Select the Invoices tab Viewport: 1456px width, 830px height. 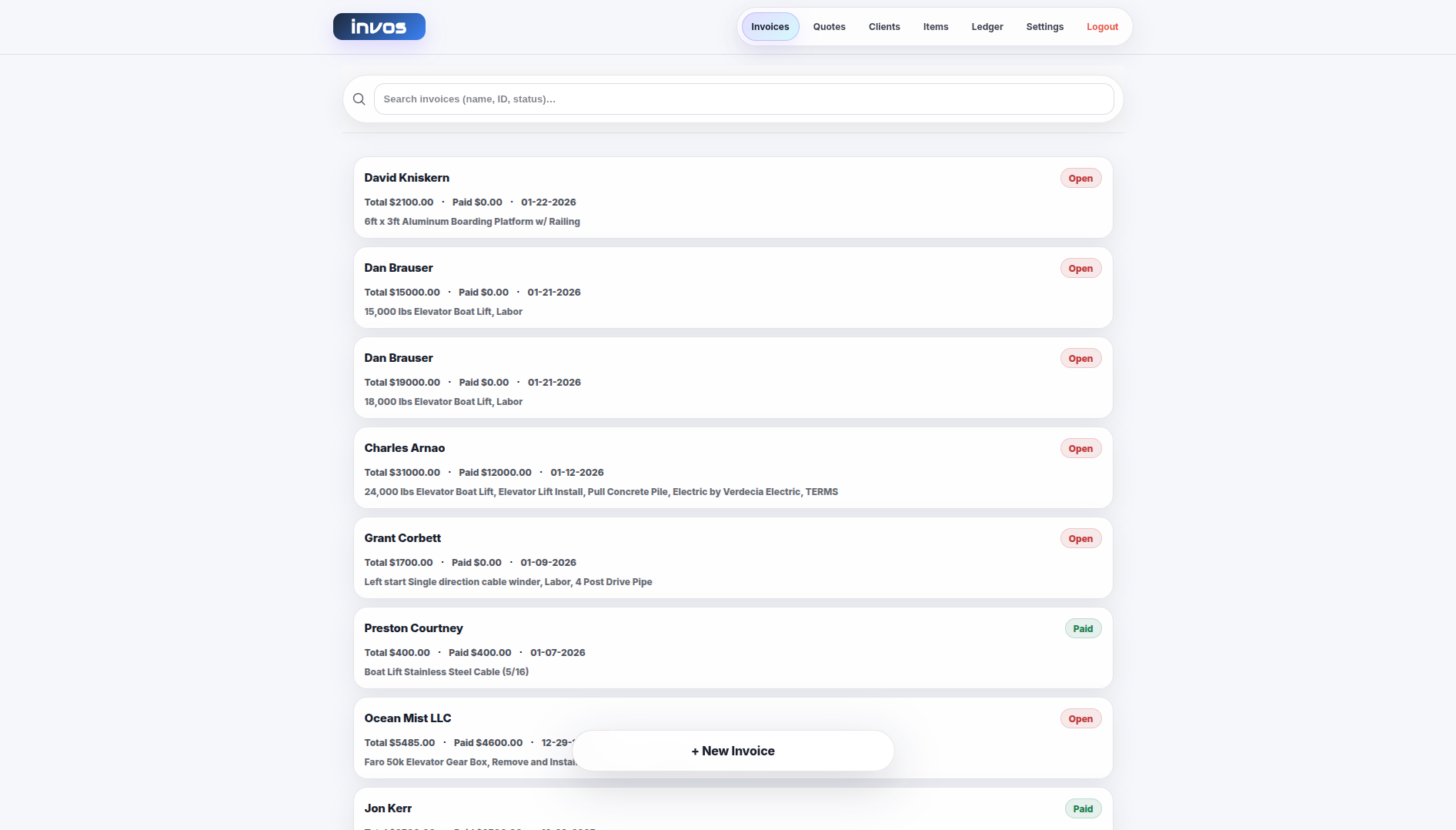[x=770, y=26]
